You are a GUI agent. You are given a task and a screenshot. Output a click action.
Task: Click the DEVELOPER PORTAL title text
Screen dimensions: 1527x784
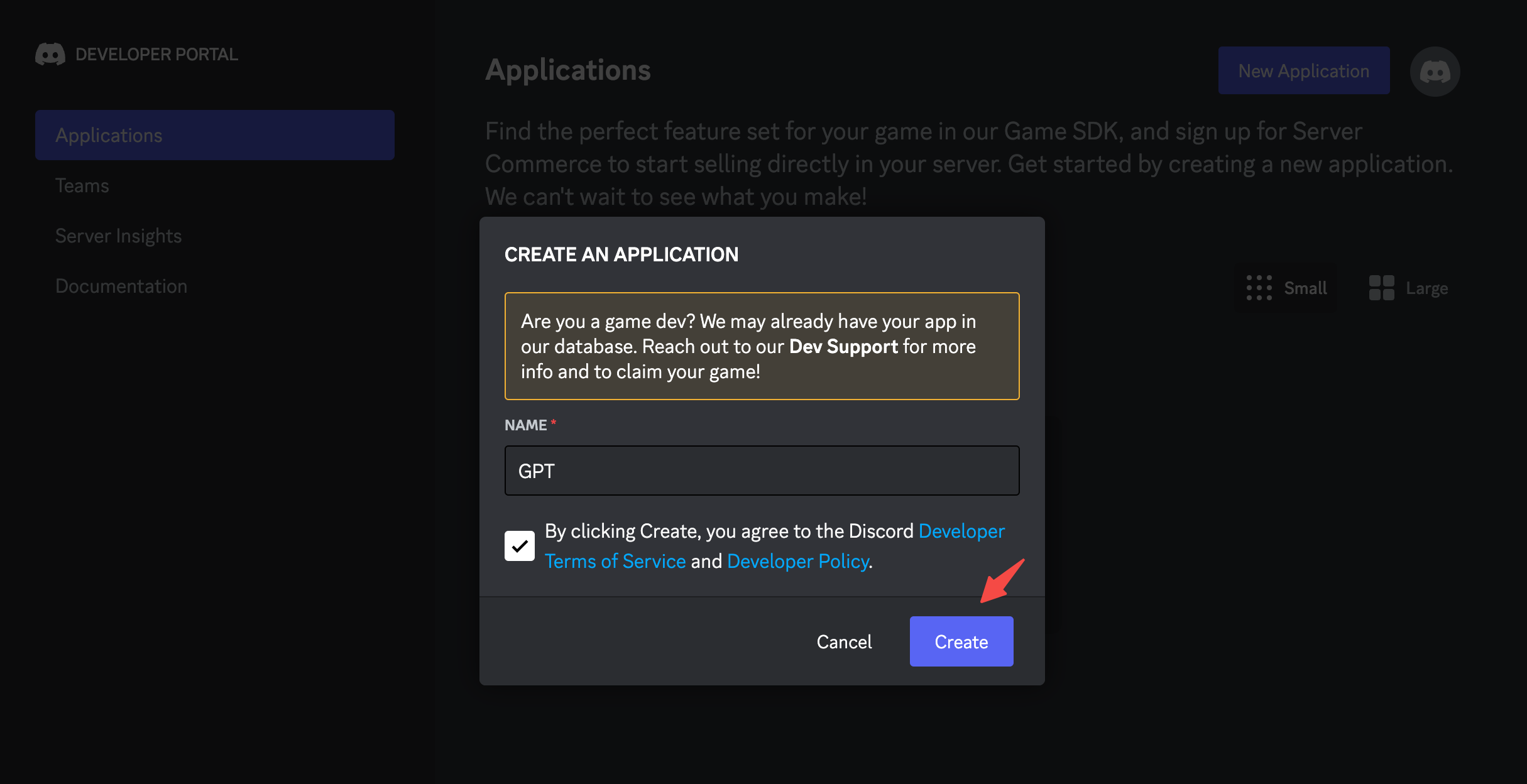156,55
